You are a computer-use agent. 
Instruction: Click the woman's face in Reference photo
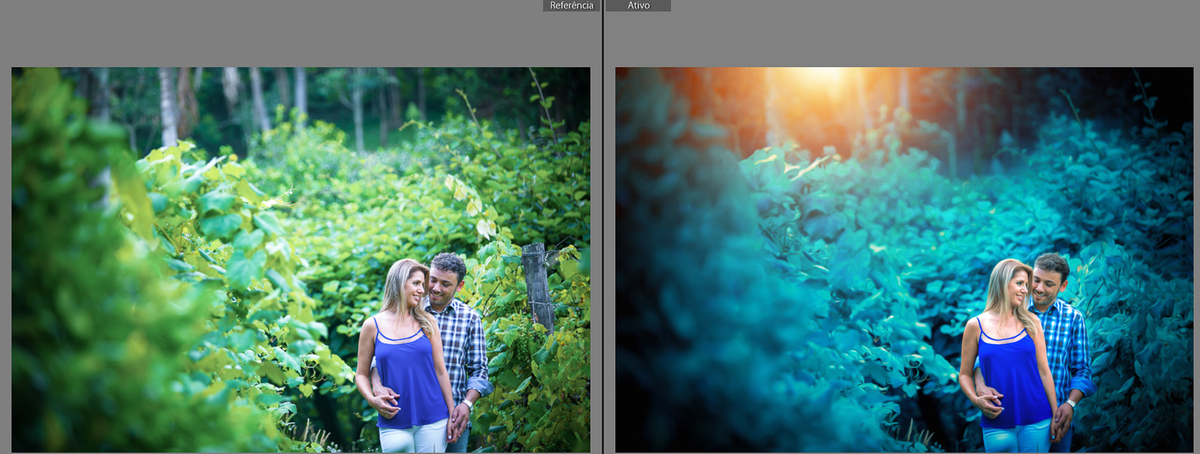tap(410, 289)
